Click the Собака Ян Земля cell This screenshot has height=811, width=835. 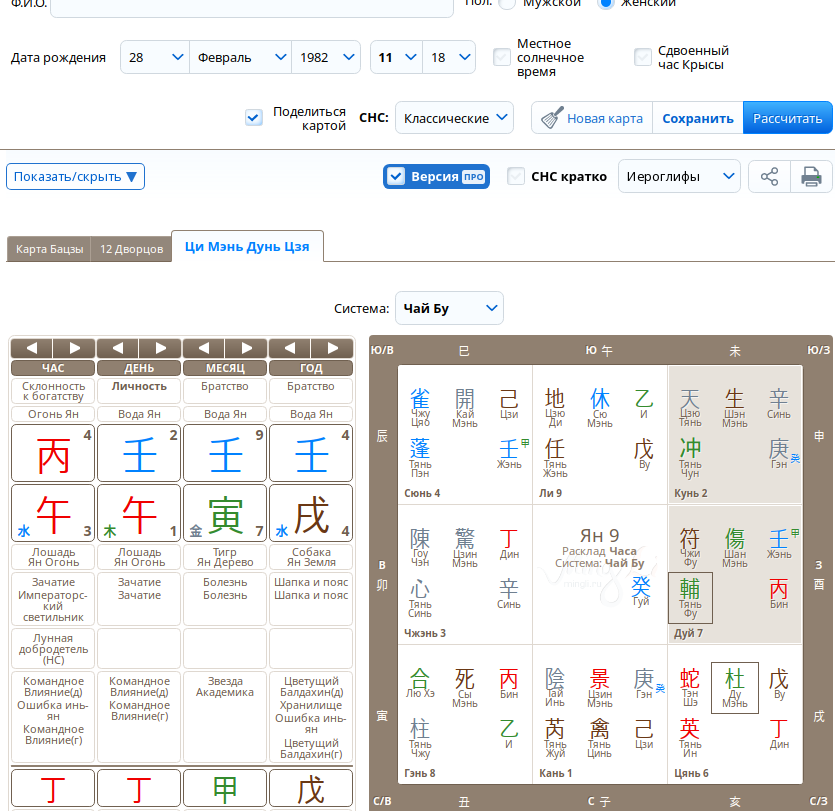click(x=311, y=557)
